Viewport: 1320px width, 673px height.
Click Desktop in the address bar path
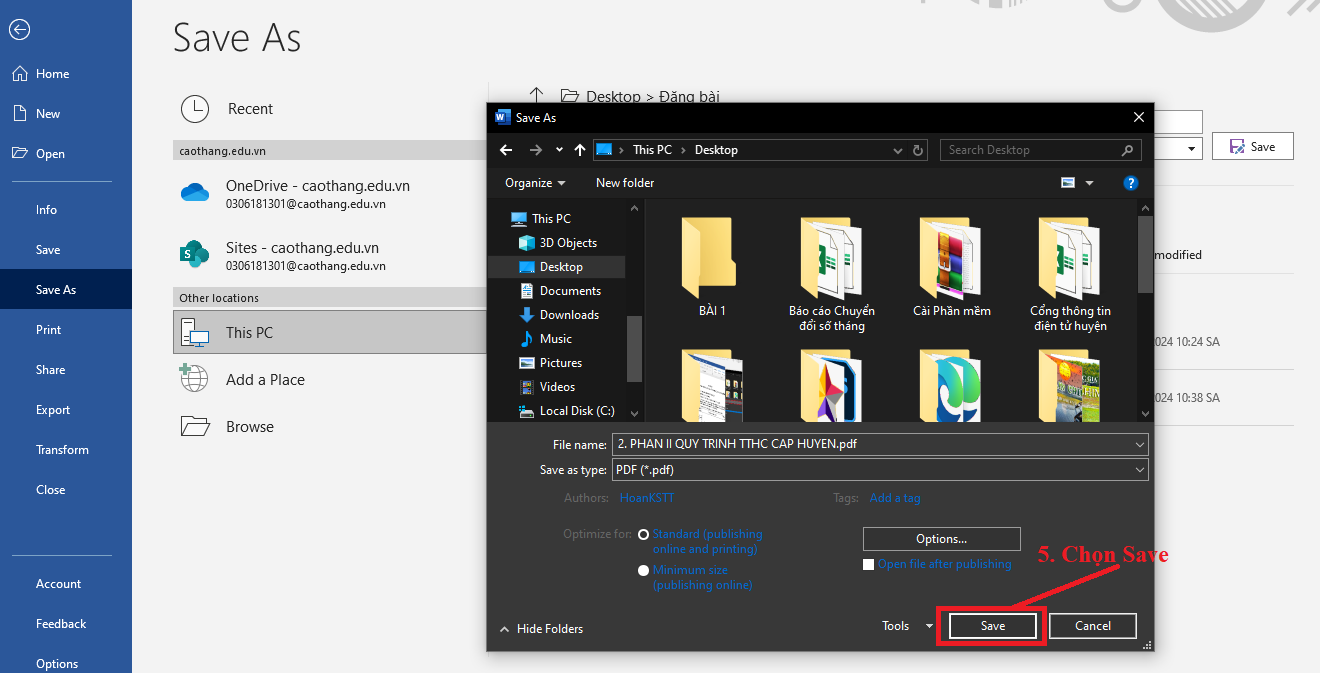[x=716, y=150]
